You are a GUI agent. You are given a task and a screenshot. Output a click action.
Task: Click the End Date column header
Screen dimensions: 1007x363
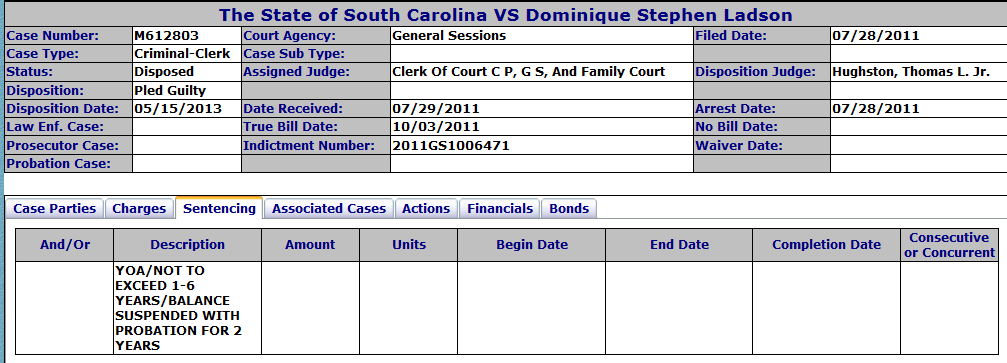(679, 245)
